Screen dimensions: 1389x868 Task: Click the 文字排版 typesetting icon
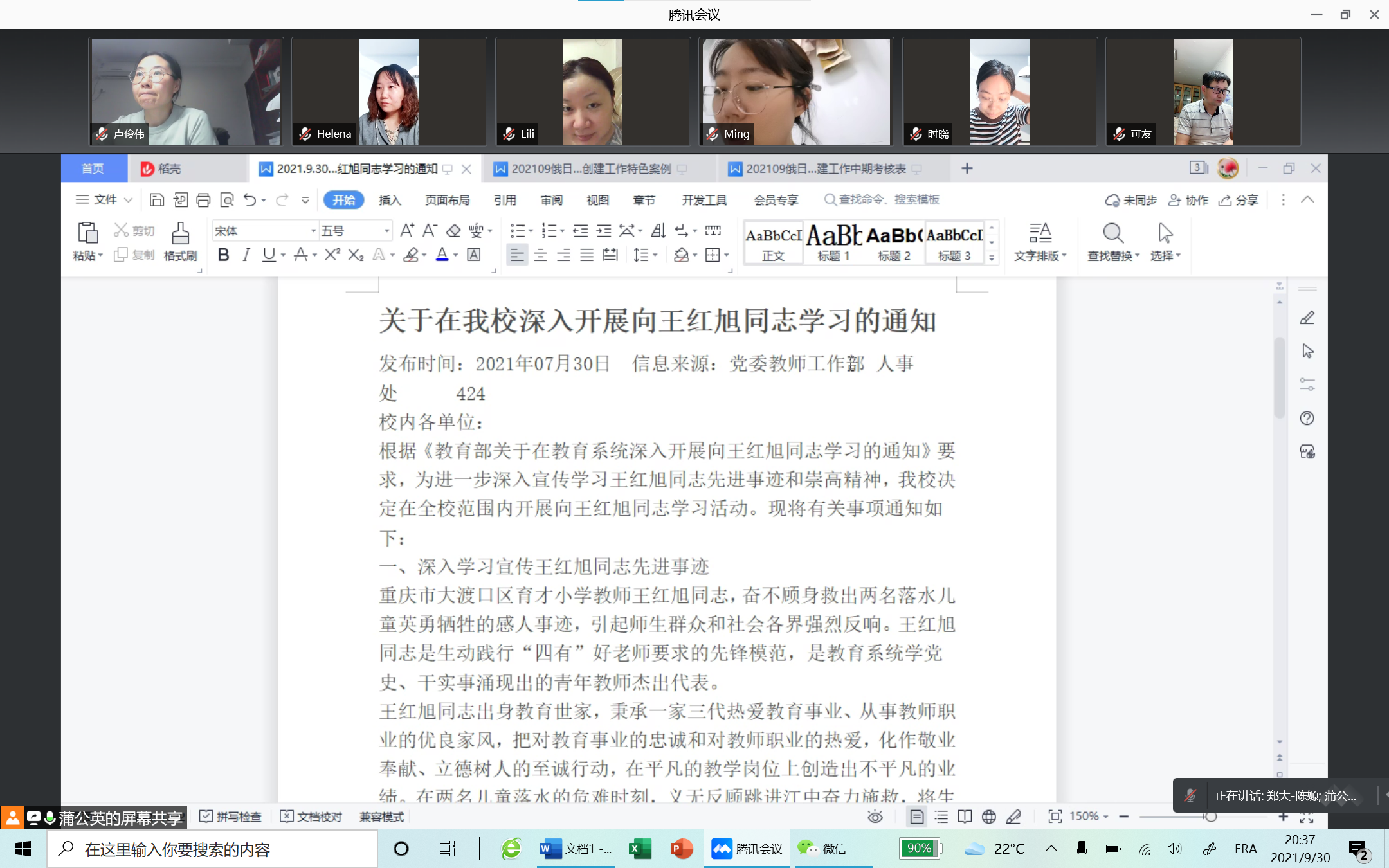tap(1040, 241)
